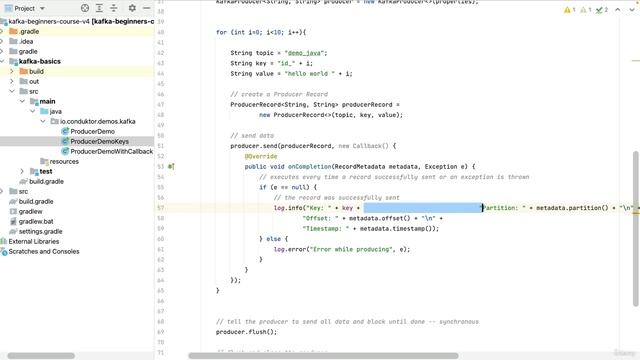
Task: Click the producer.flush() statement
Action: 246,332
